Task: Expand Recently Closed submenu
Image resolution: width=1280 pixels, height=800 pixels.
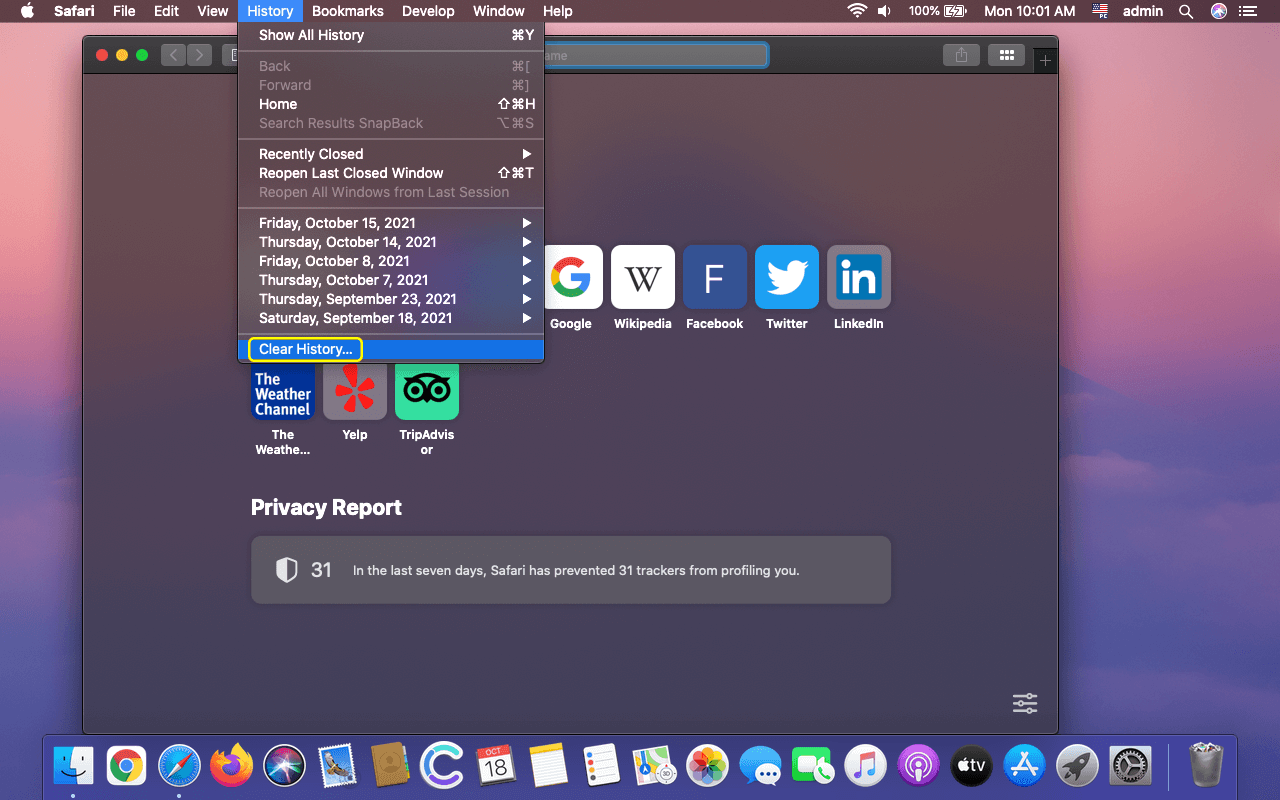Action: tap(391, 154)
